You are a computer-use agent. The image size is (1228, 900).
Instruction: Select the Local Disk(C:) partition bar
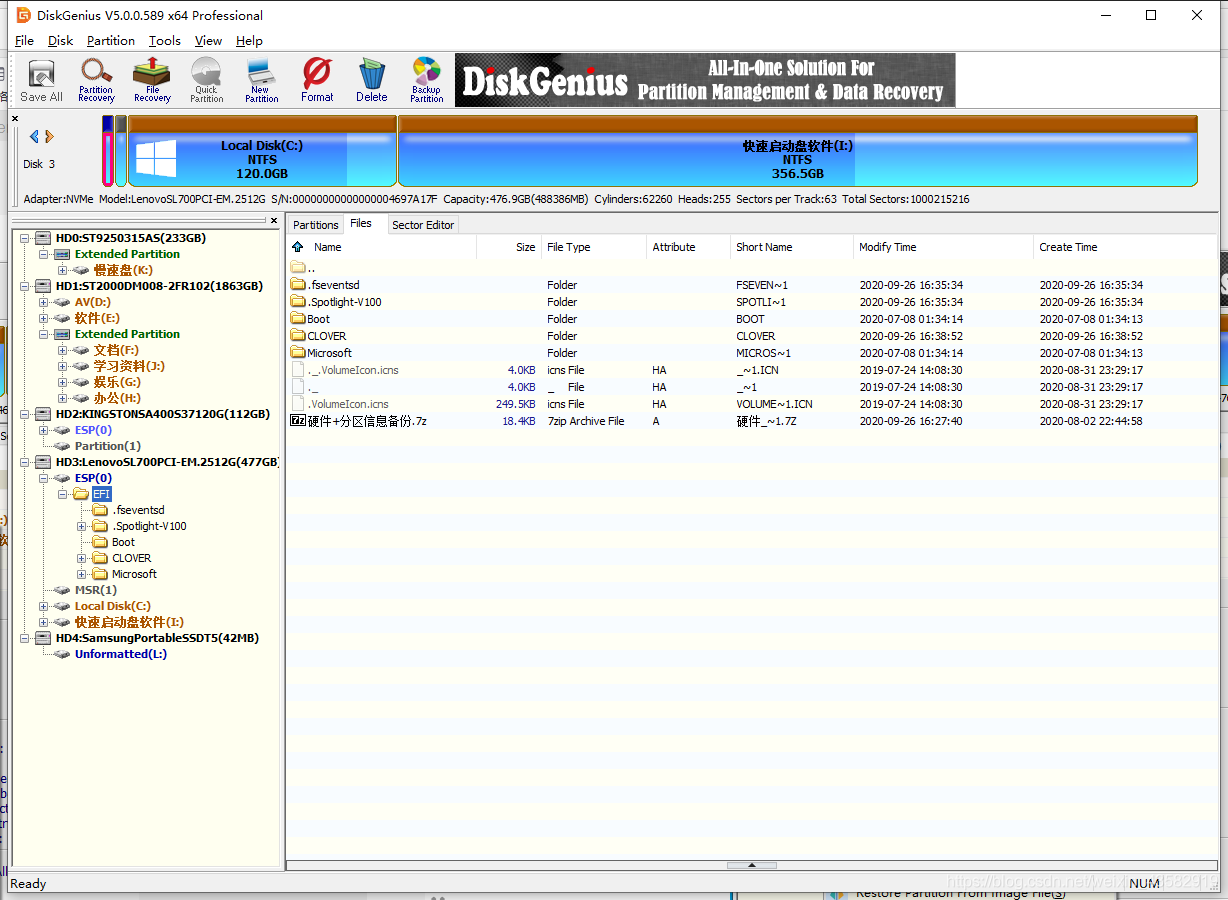[262, 151]
